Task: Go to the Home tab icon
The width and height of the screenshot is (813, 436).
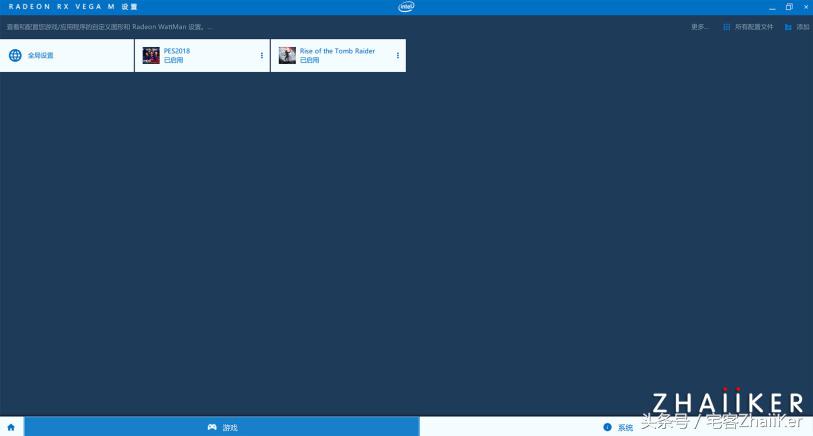Action: coord(11,427)
